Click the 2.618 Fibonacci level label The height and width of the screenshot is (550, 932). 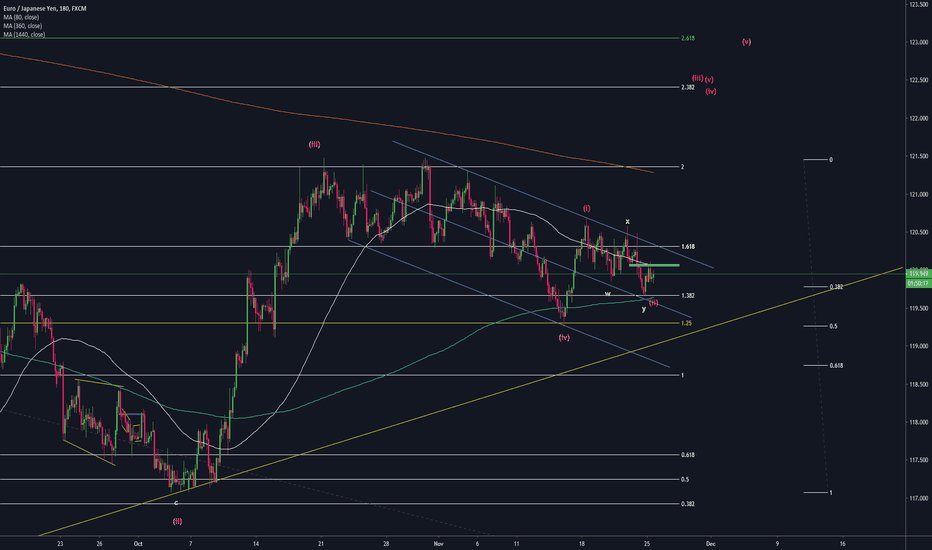pos(687,38)
